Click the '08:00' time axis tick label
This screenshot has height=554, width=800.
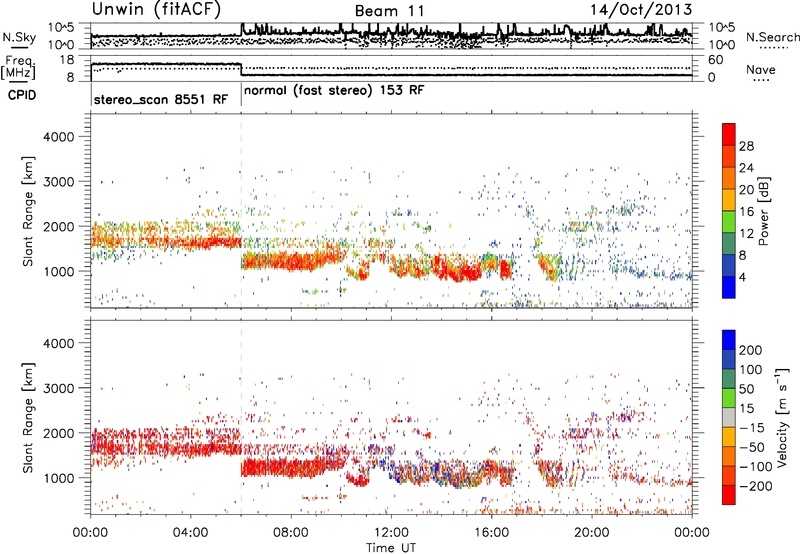coord(290,533)
